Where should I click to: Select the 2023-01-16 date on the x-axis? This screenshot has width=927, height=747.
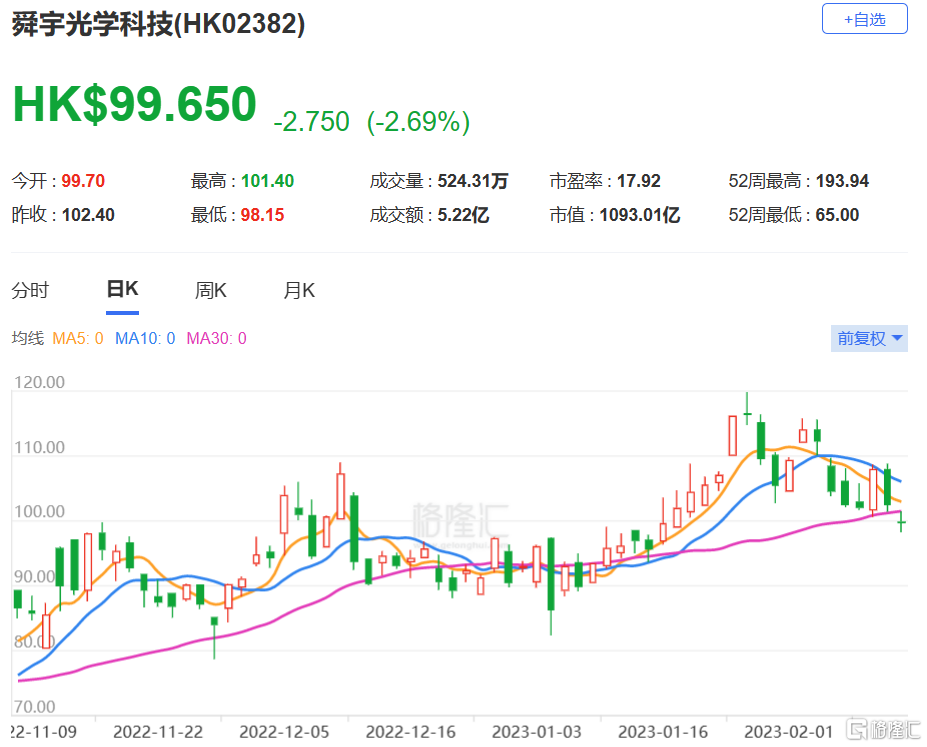(663, 730)
